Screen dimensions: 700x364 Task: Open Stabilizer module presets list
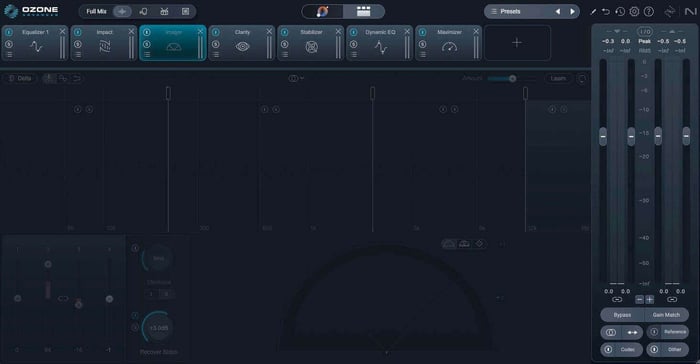[285, 54]
